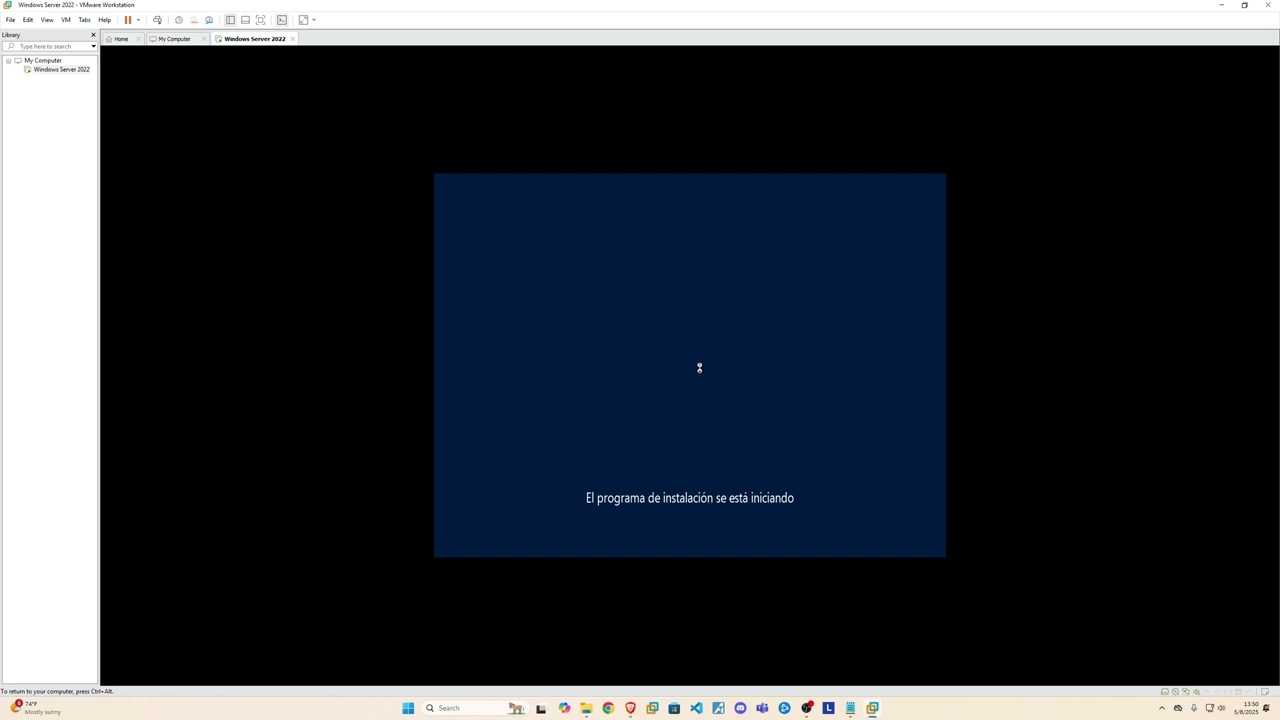Screen dimensions: 1280x720
Task: Open Visual Studio Code from the taskbar
Action: (696, 708)
